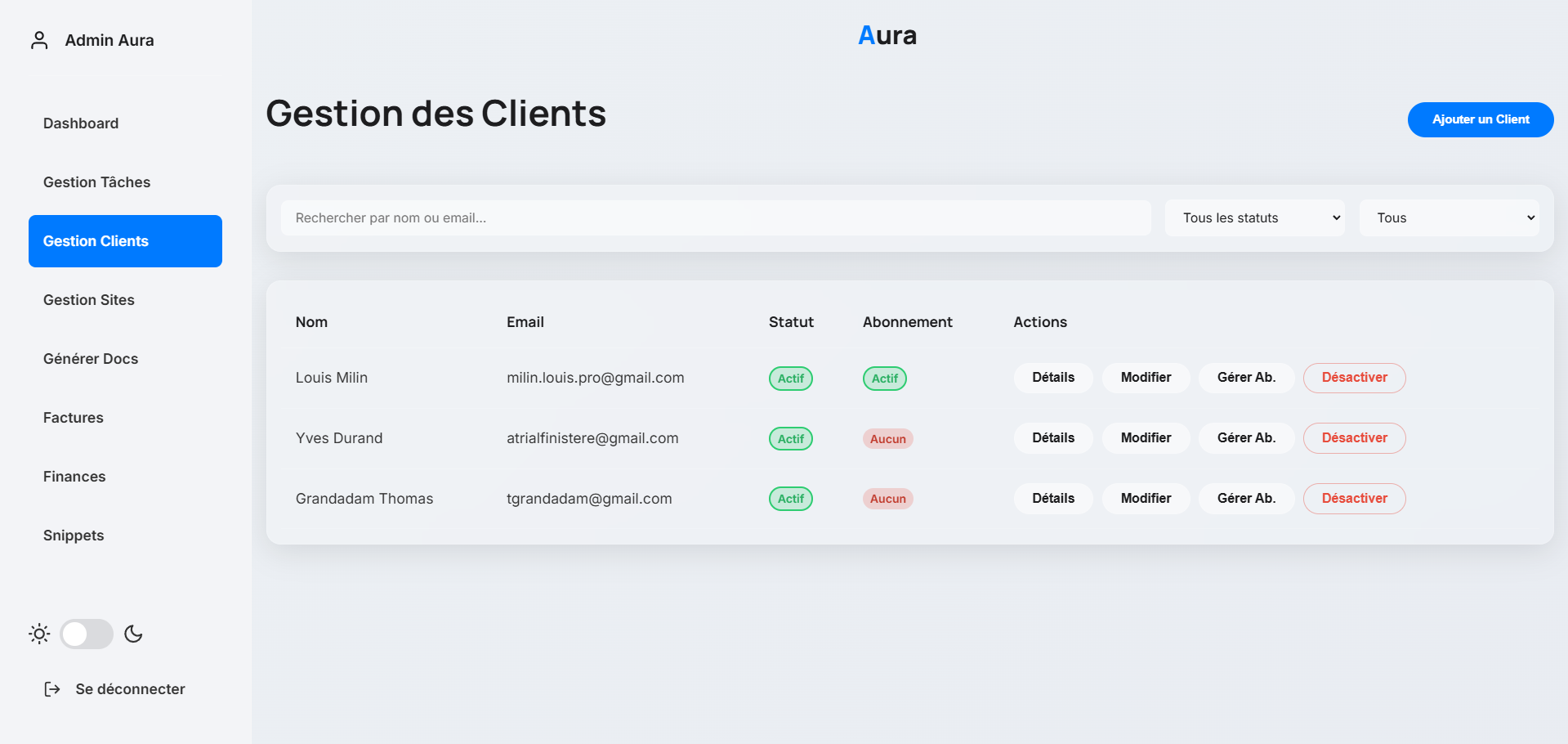Screen dimensions: 1568x744
Task: Click the moon dark-mode icon
Action: tap(133, 634)
